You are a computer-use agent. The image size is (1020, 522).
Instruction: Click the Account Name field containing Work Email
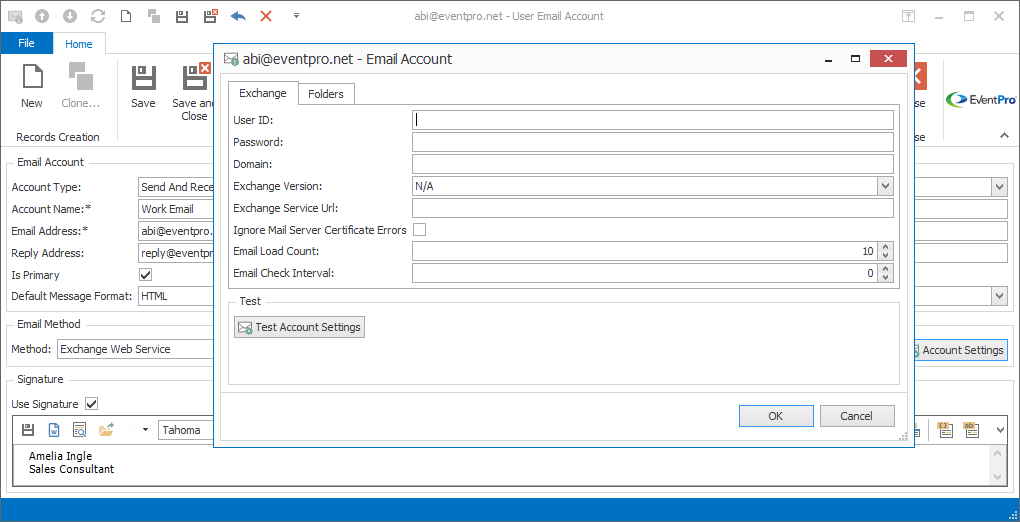tap(176, 210)
